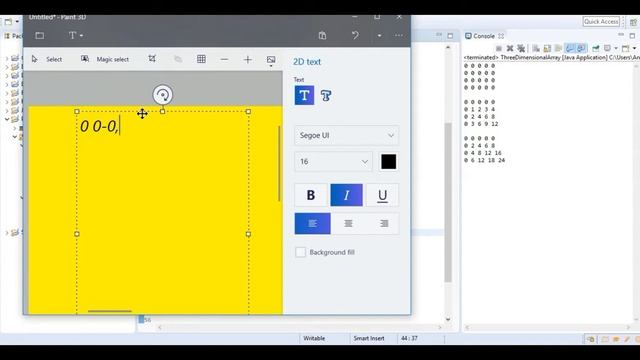Image resolution: width=640 pixels, height=360 pixels.
Task: Close the Console tab via its X
Action: pos(501,36)
